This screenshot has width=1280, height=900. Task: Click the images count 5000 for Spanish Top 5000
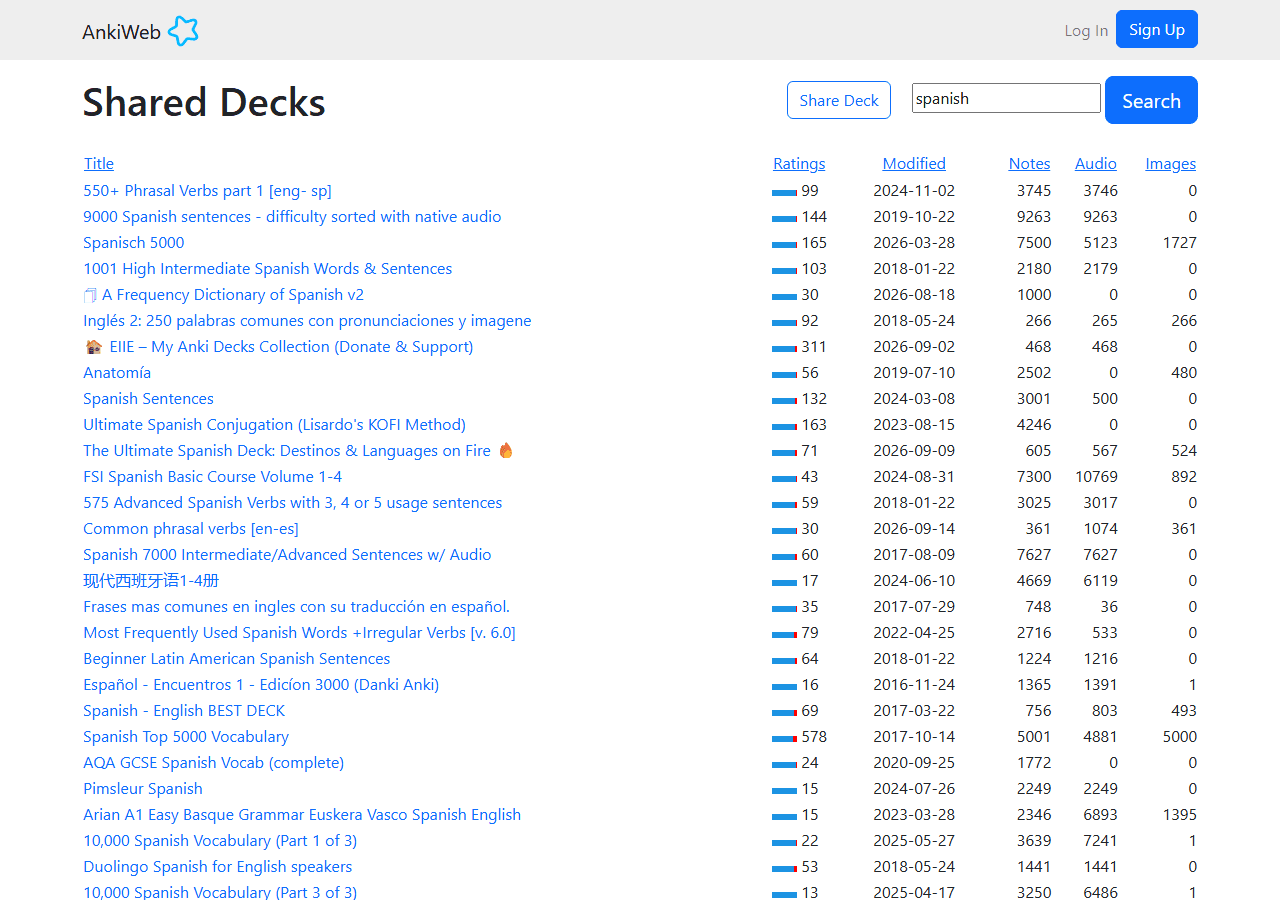tap(1179, 736)
